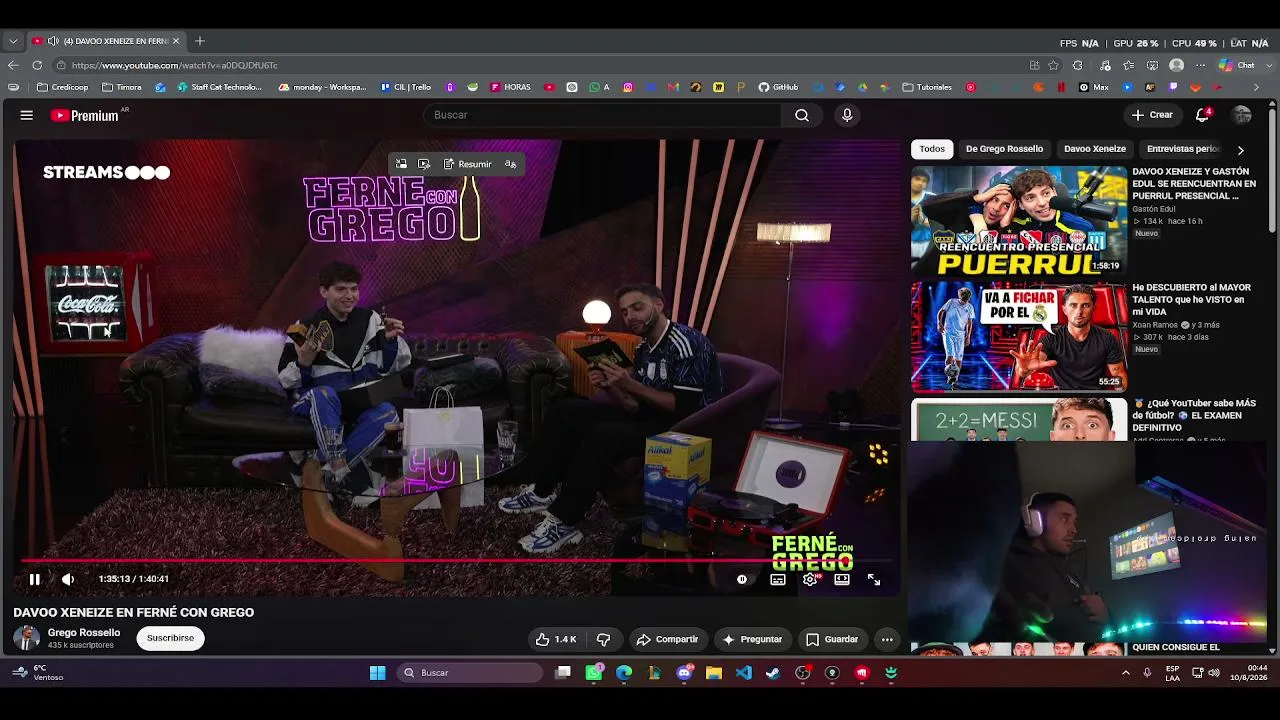Screen dimensions: 1280x720
Task: Go back in browser history
Action: tap(13, 65)
